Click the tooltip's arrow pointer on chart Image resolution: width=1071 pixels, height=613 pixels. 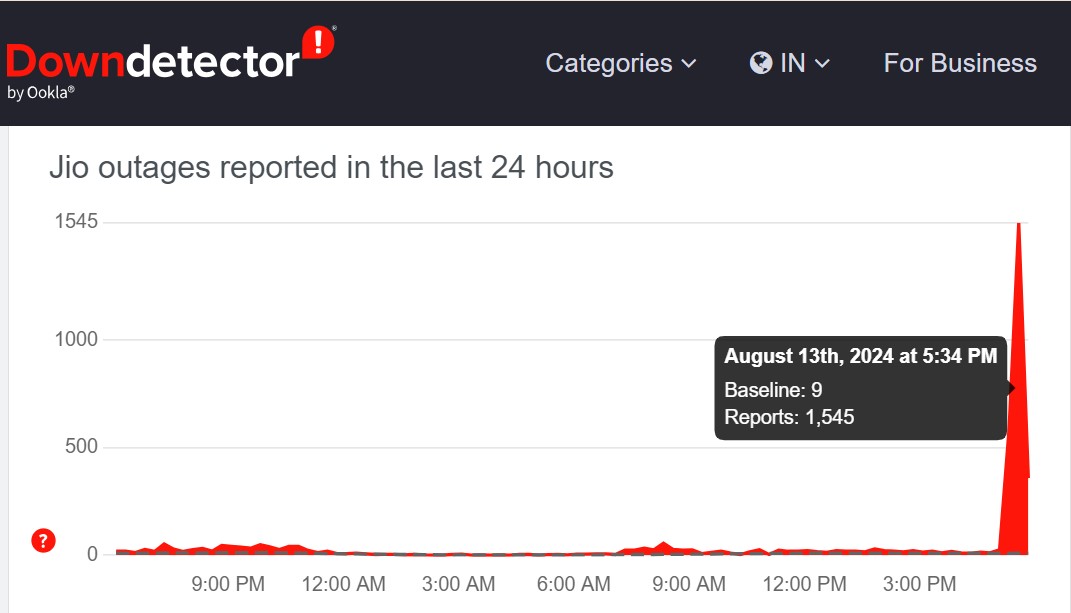(1011, 388)
